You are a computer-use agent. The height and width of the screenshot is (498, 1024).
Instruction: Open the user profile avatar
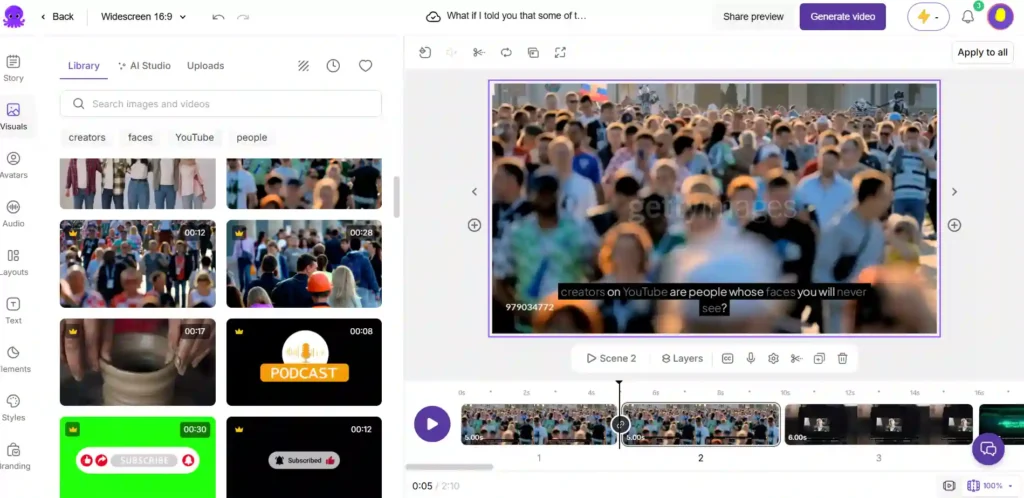tap(1000, 16)
